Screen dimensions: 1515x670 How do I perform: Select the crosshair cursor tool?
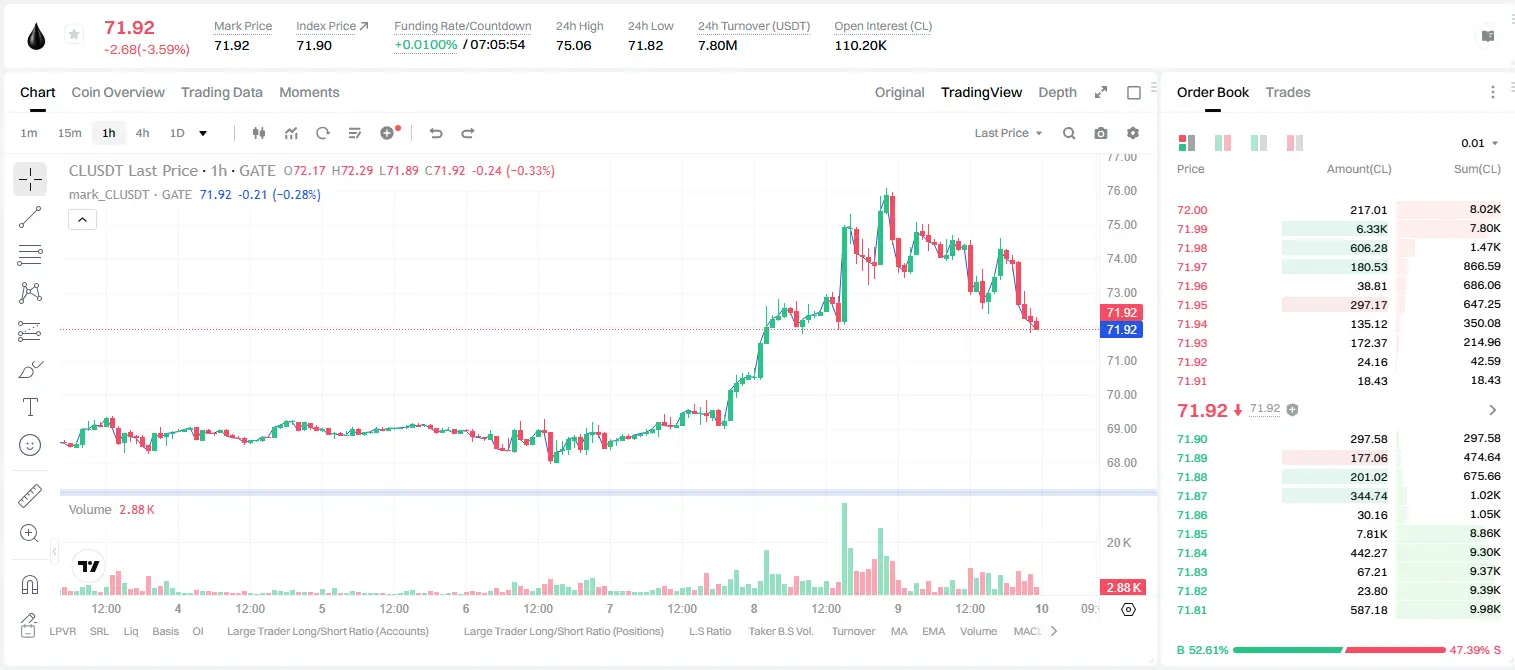click(x=30, y=180)
